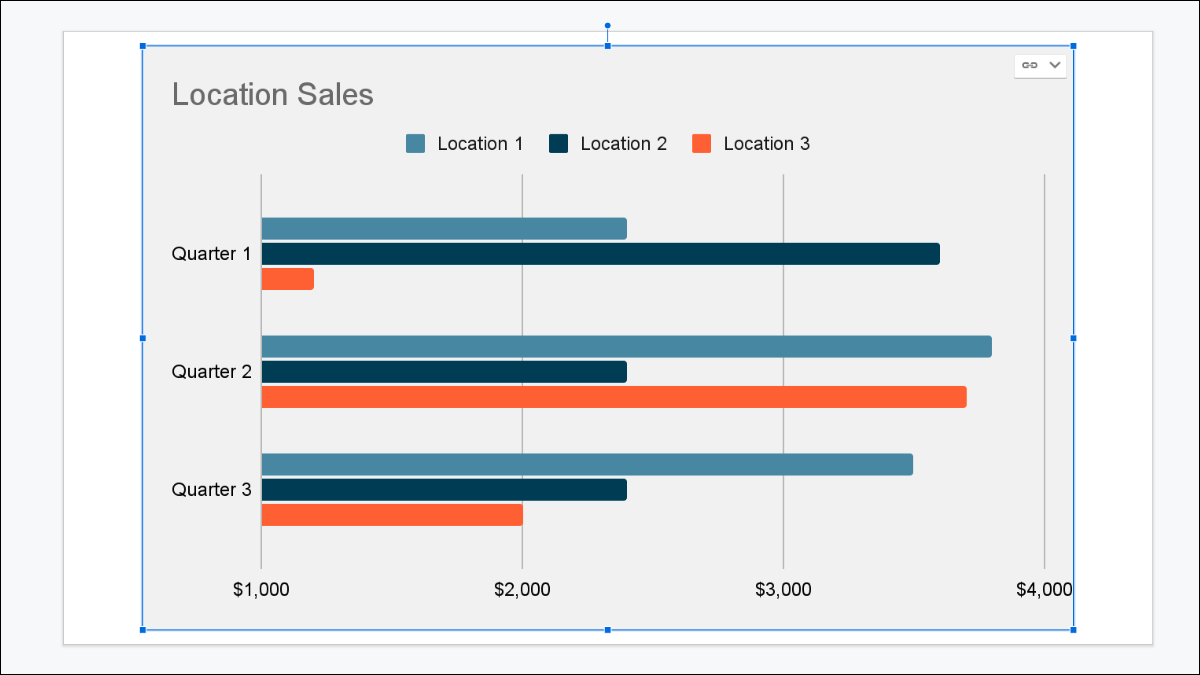Viewport: 1200px width, 675px height.
Task: Click the right-middle resize handle
Action: pyautogui.click(x=1073, y=338)
